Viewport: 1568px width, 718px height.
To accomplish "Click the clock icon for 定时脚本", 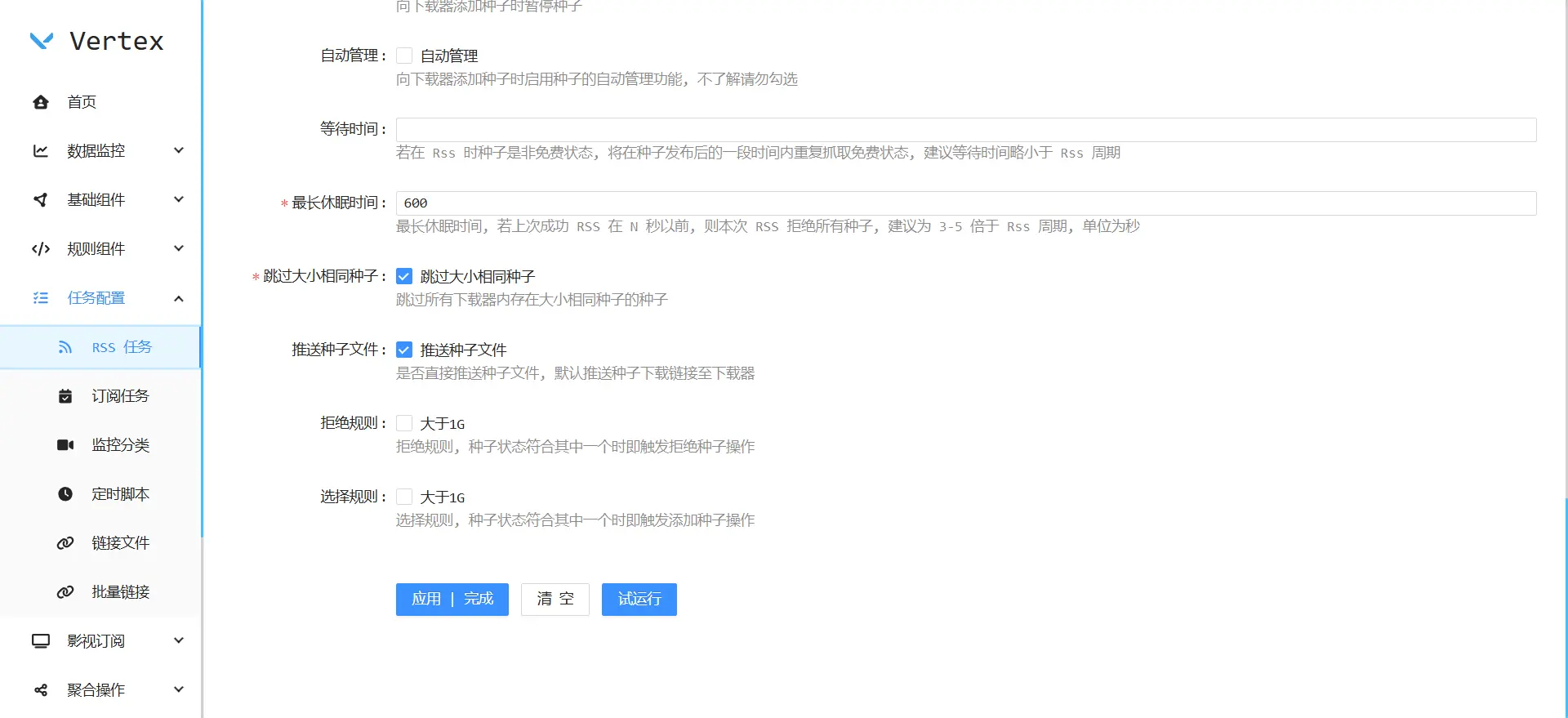I will pos(65,494).
